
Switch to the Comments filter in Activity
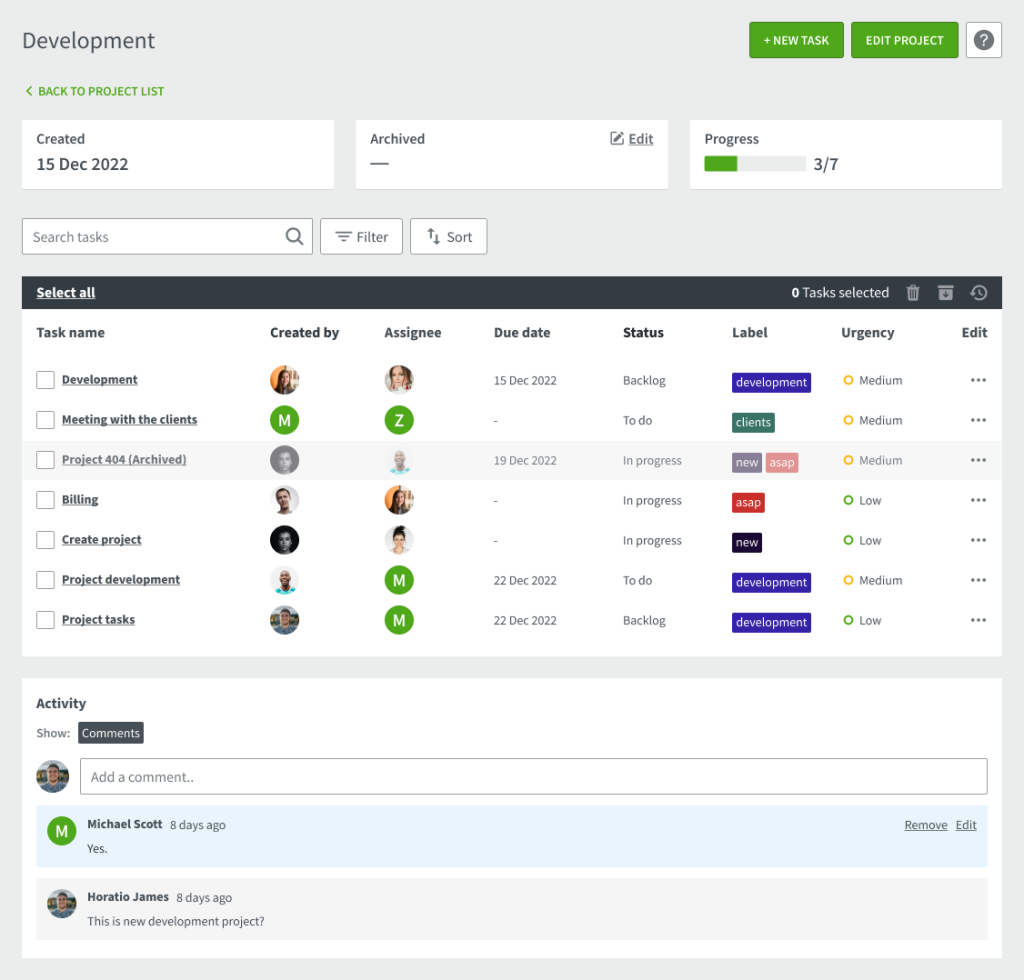tap(110, 732)
